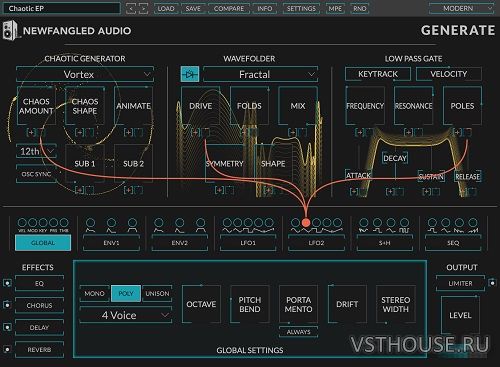Select the last LFO1 output circle
500x367 pixels.
[x=269, y=222]
